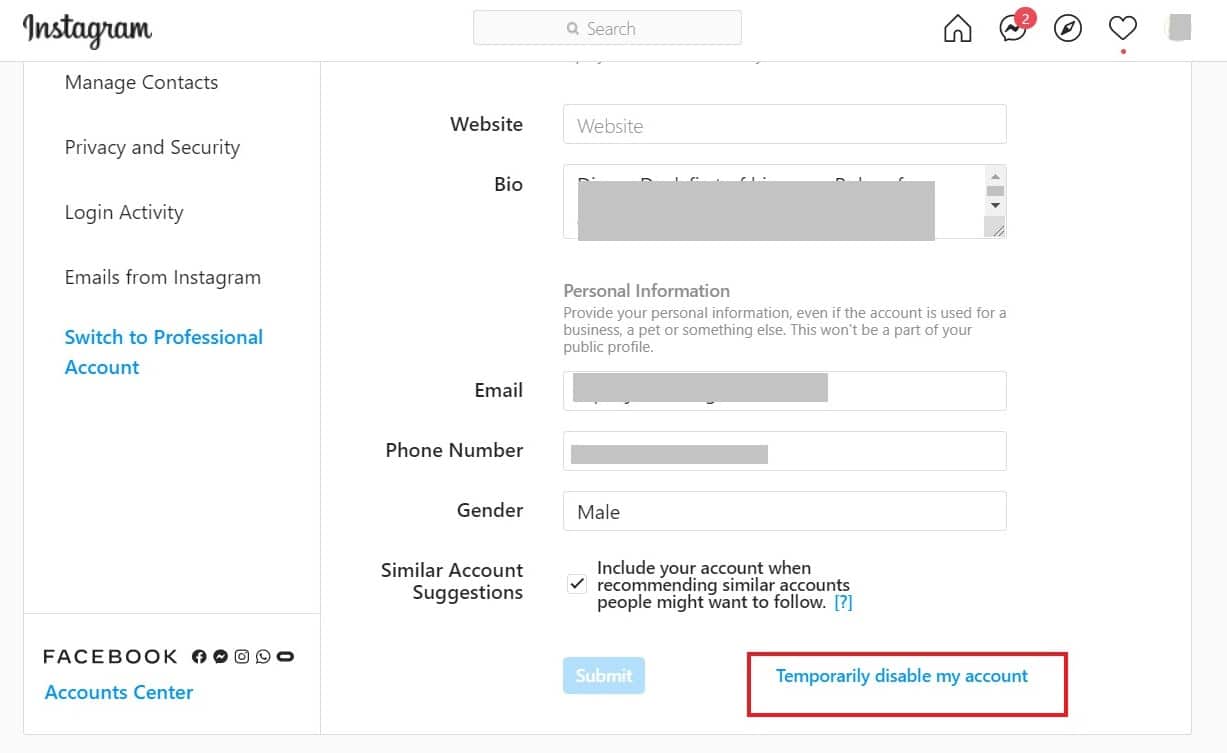The width and height of the screenshot is (1227, 753).
Task: View notifications via the heart icon
Action: [1122, 29]
